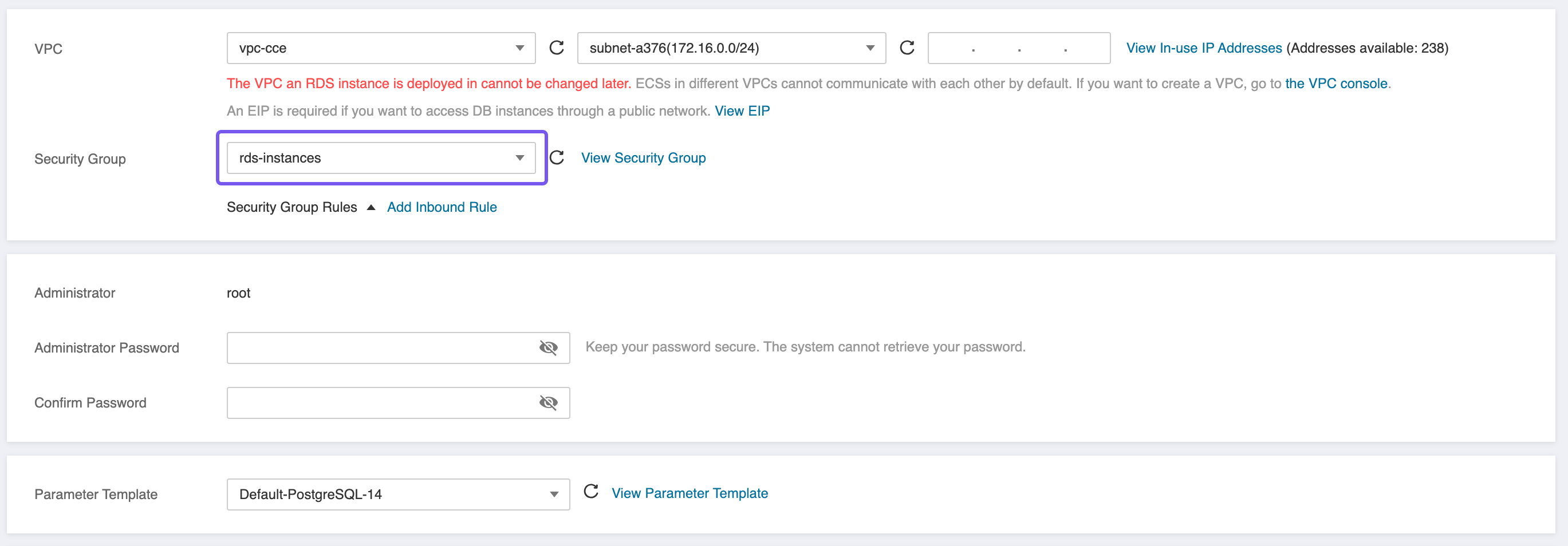Refresh the VPC list

tap(556, 48)
